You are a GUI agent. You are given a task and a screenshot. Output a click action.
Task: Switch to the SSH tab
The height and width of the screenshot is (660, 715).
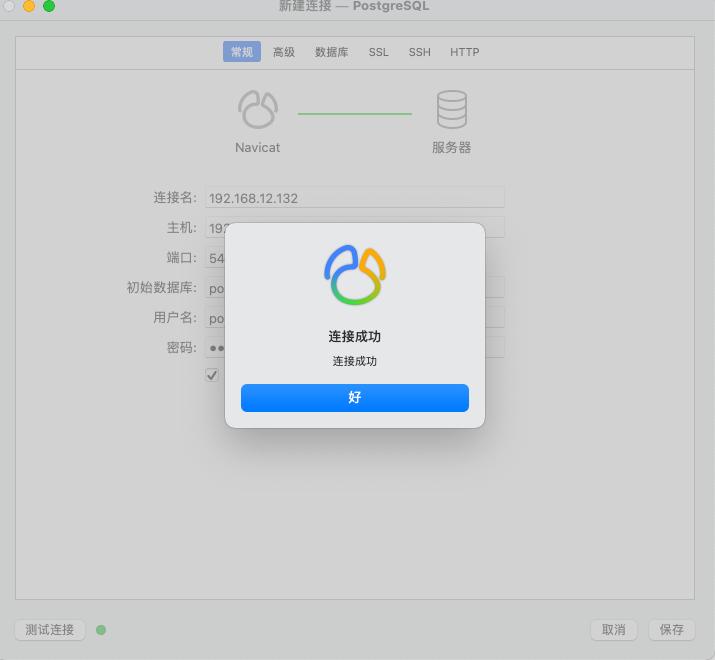(420, 52)
